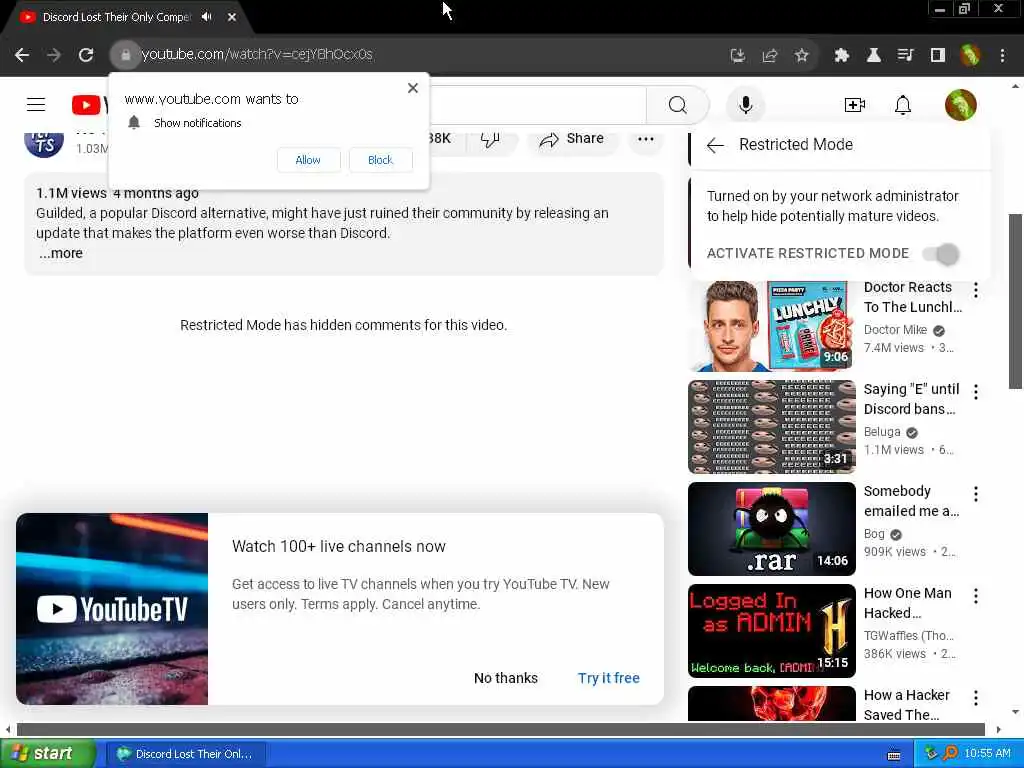Open Chrome labs flask icon
The height and width of the screenshot is (768, 1024).
point(873,56)
